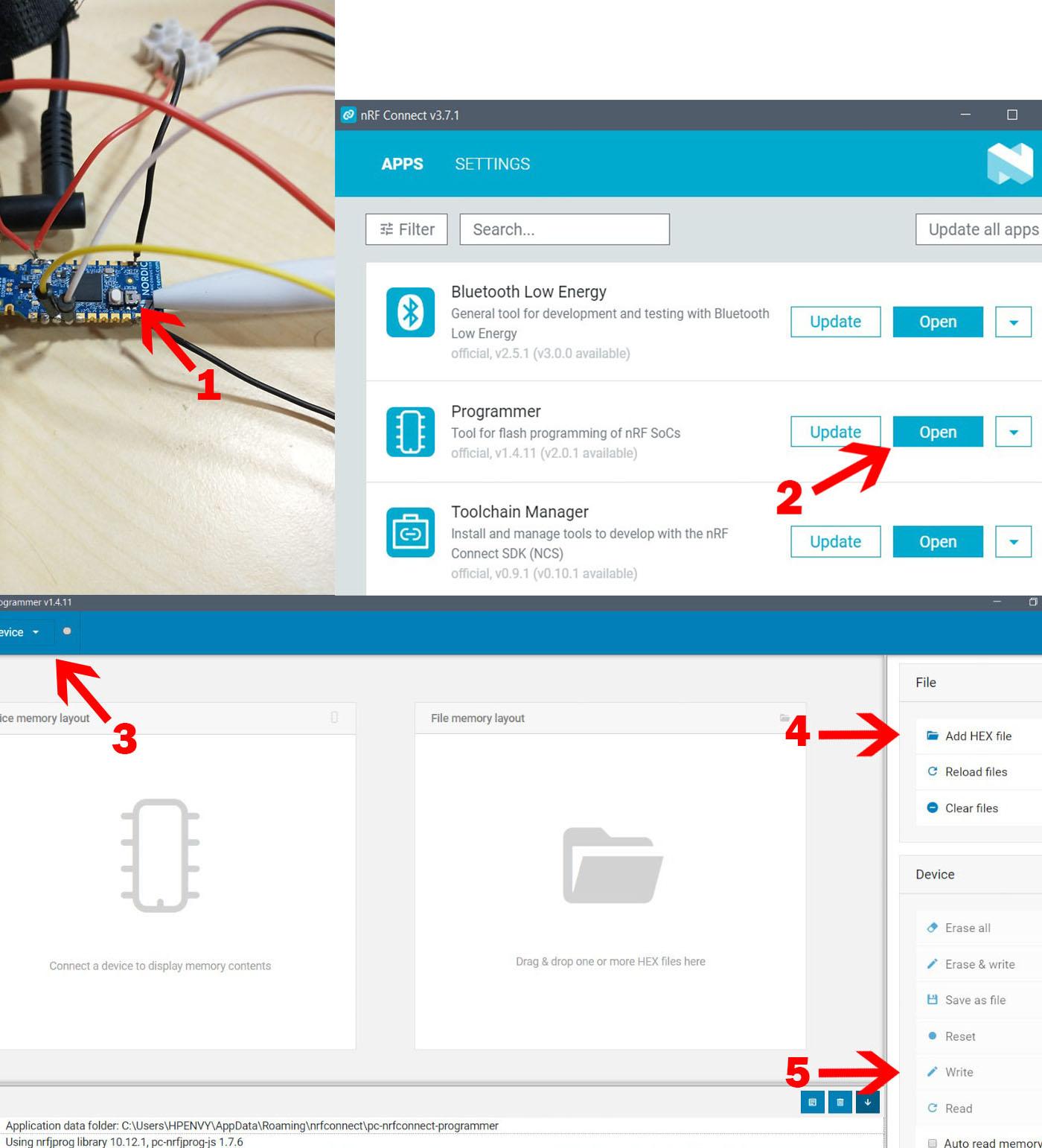
Task: Click the chip icon in device memory layout header
Action: [x=334, y=717]
